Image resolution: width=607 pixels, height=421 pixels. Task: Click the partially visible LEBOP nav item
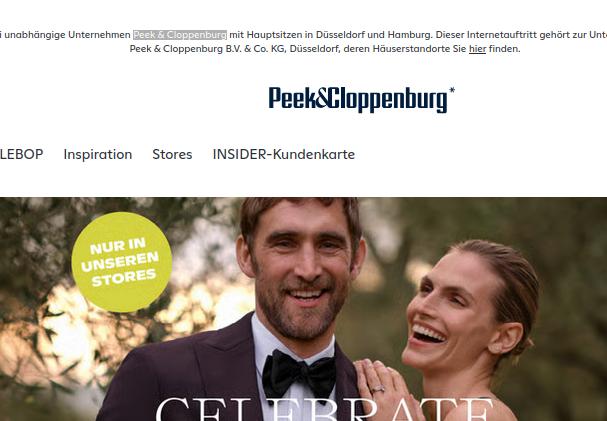tap(21, 154)
